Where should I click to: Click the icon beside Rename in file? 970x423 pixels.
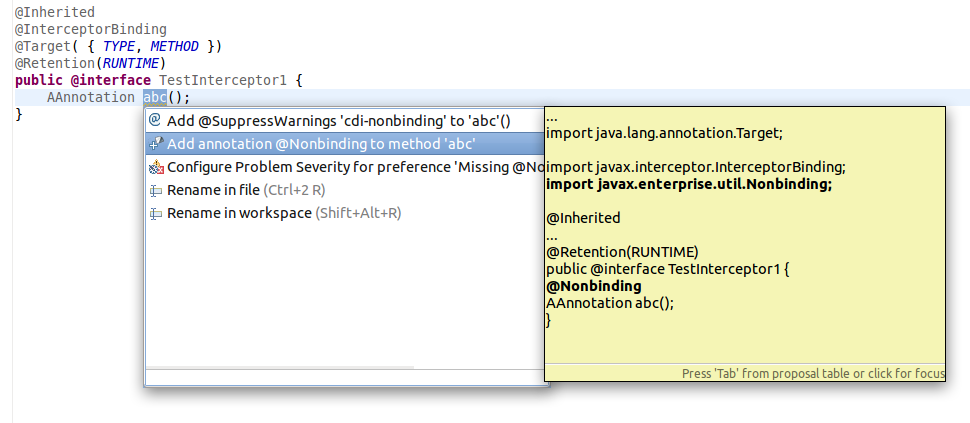(155, 190)
